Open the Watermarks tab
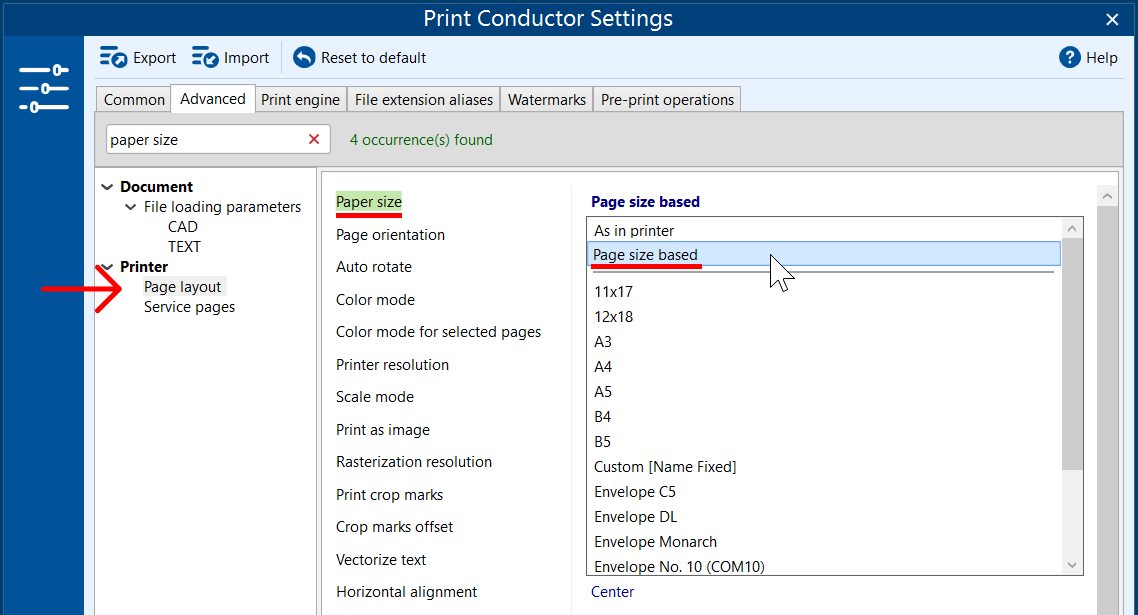 pos(546,100)
